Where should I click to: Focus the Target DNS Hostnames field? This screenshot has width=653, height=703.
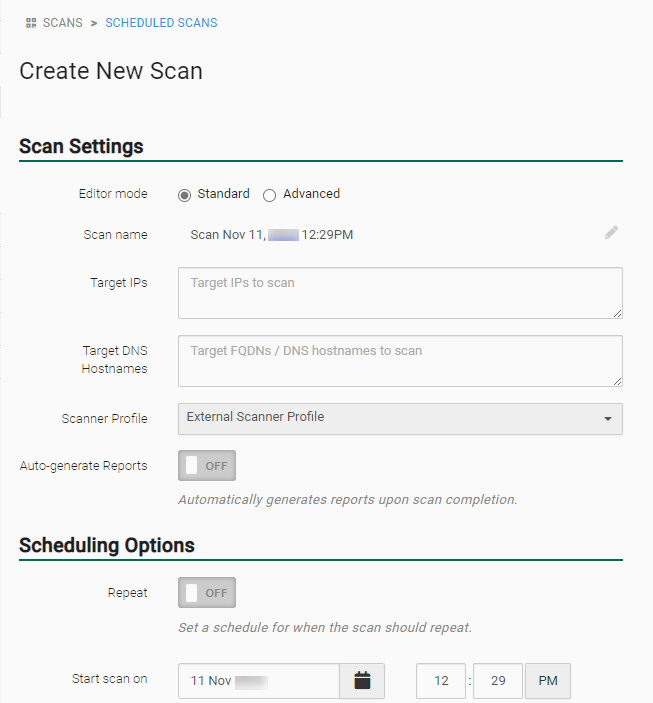pos(400,361)
